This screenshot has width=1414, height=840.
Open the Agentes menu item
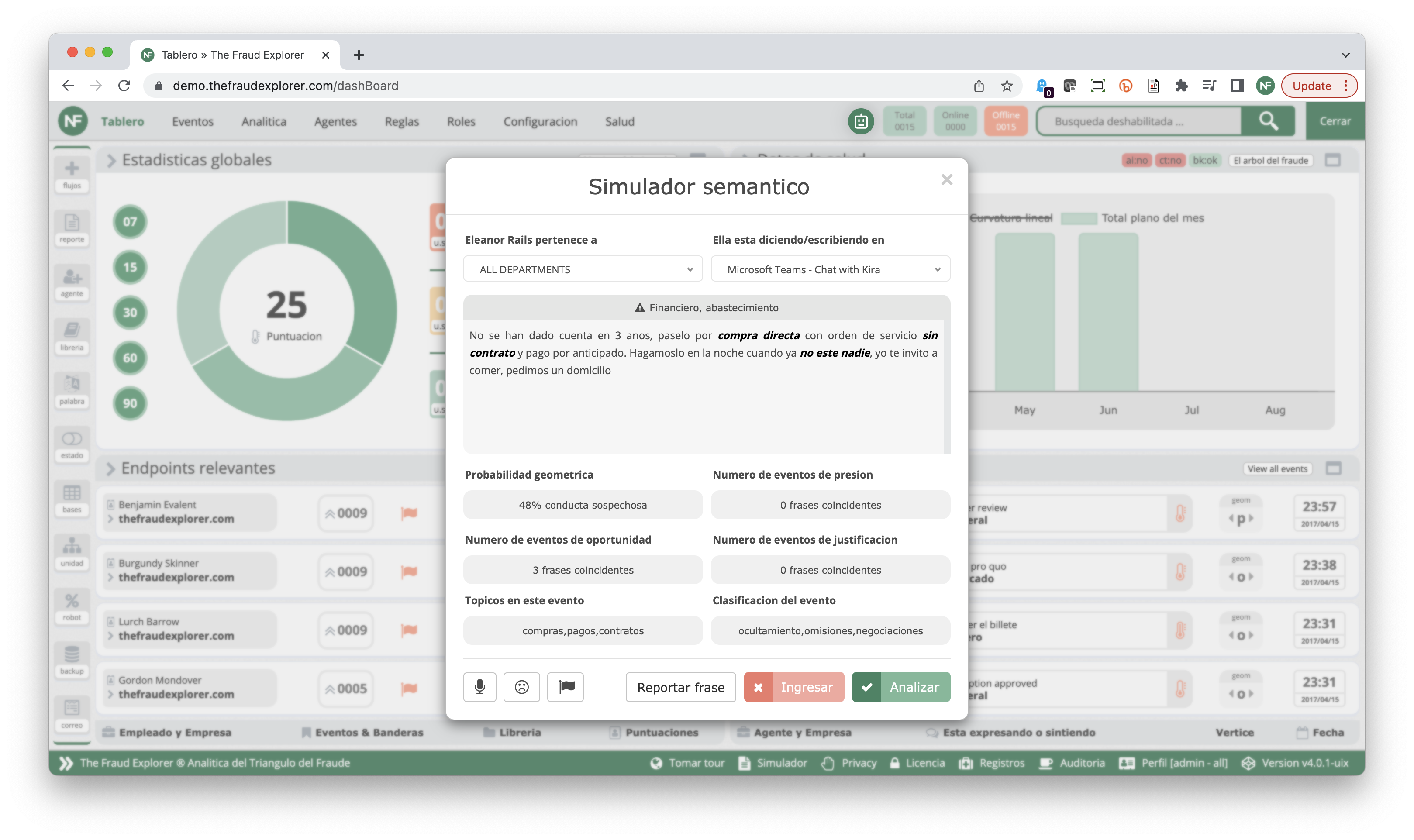(x=336, y=121)
